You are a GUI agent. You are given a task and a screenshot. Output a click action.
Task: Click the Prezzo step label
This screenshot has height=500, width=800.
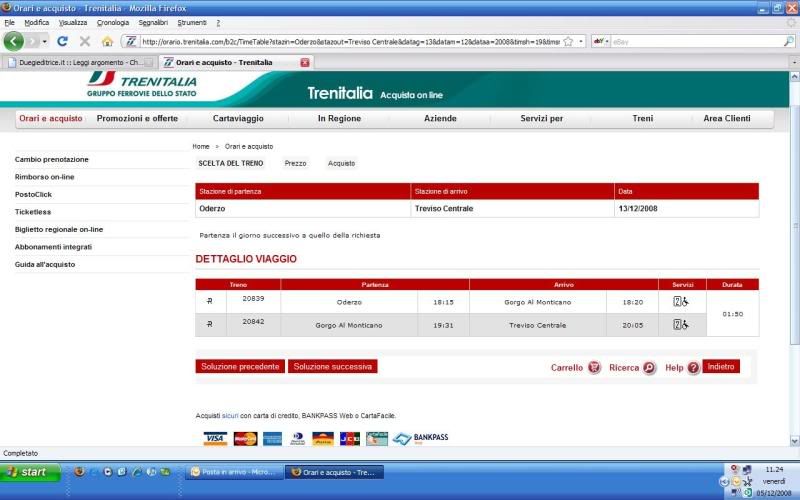tap(295, 163)
